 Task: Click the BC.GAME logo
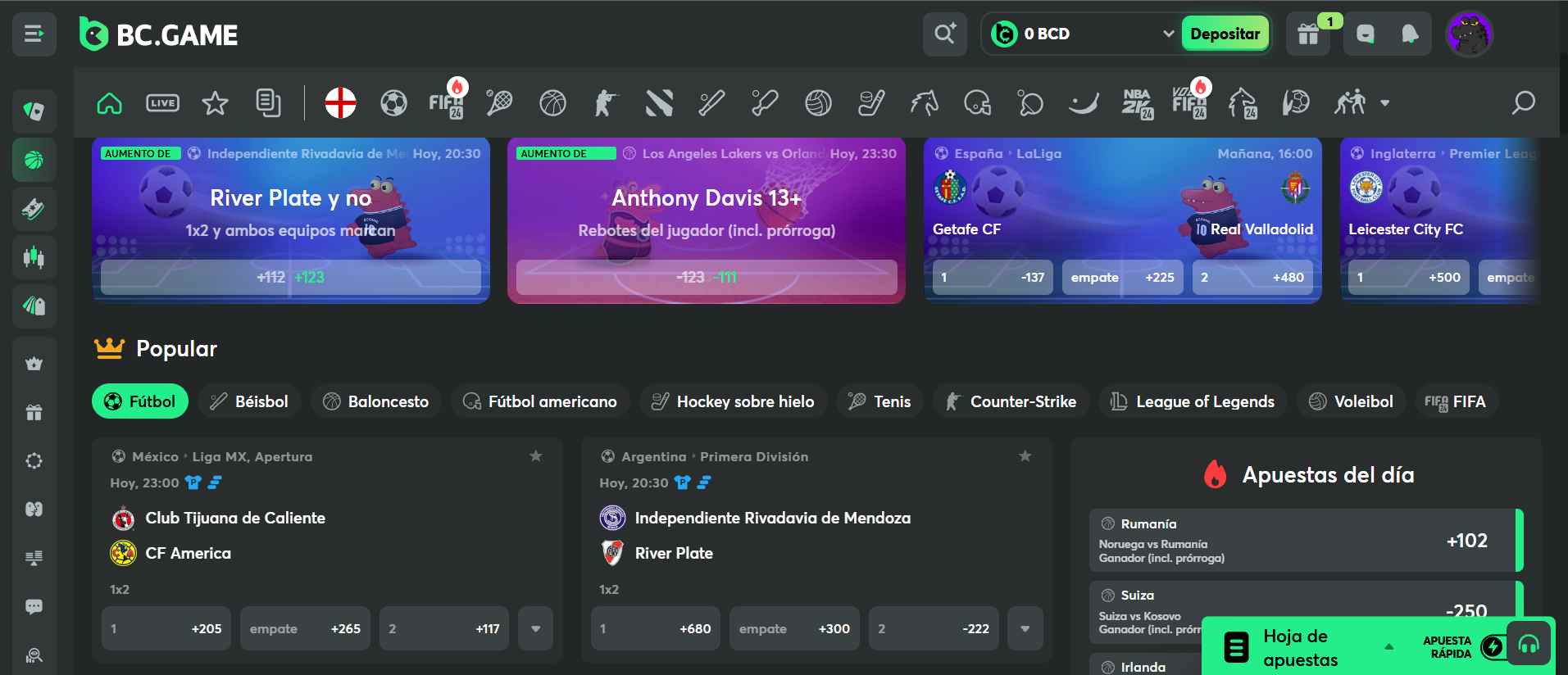[x=159, y=34]
